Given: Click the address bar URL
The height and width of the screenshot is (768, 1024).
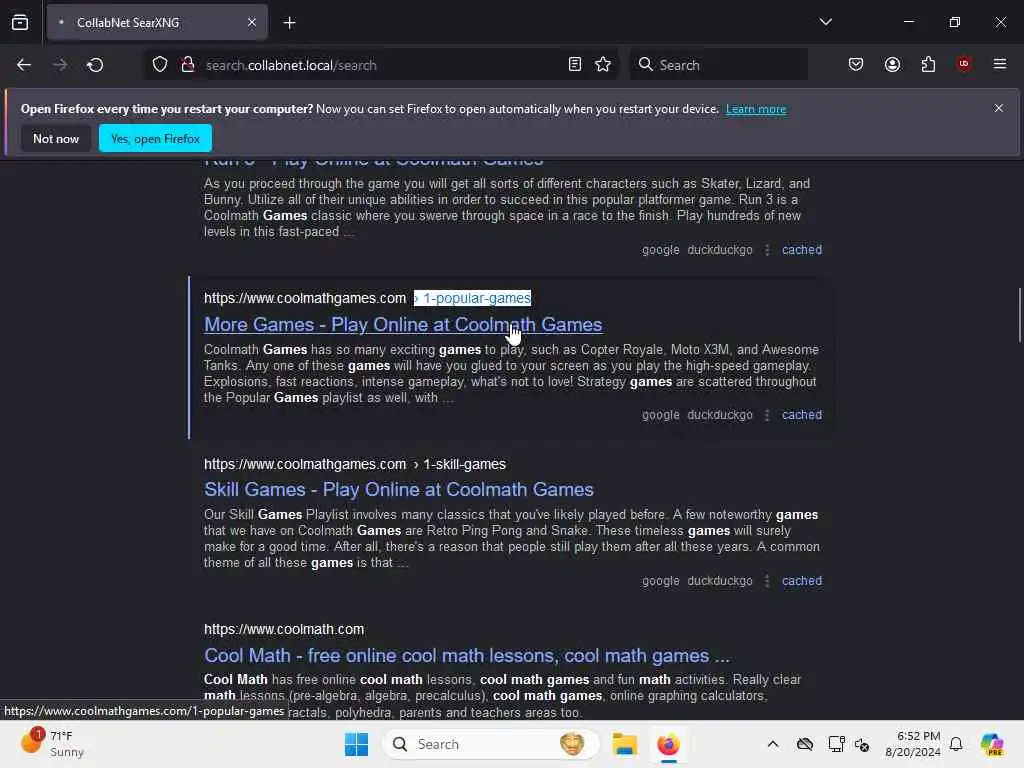Looking at the screenshot, I should 291,65.
